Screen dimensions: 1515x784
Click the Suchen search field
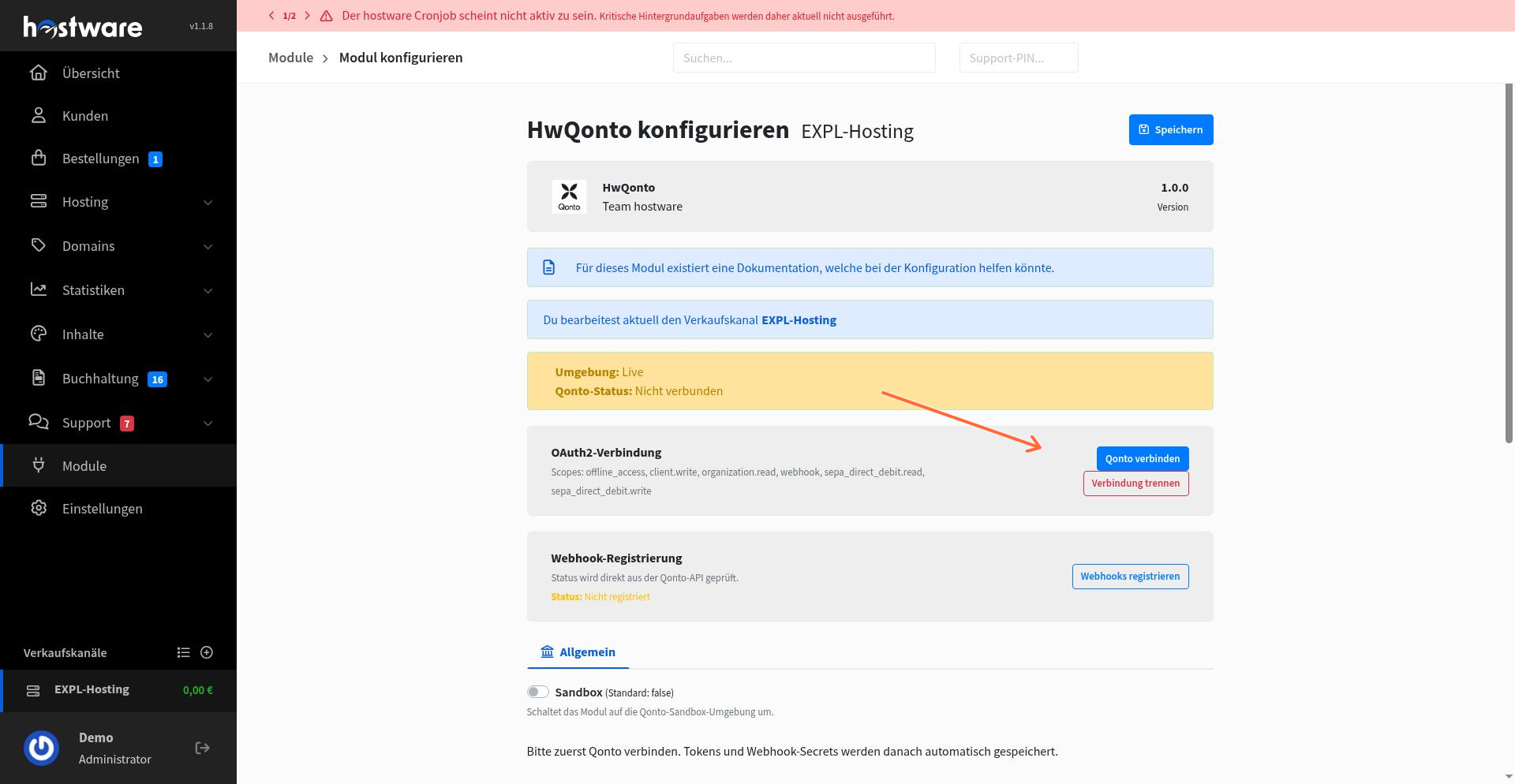click(804, 58)
